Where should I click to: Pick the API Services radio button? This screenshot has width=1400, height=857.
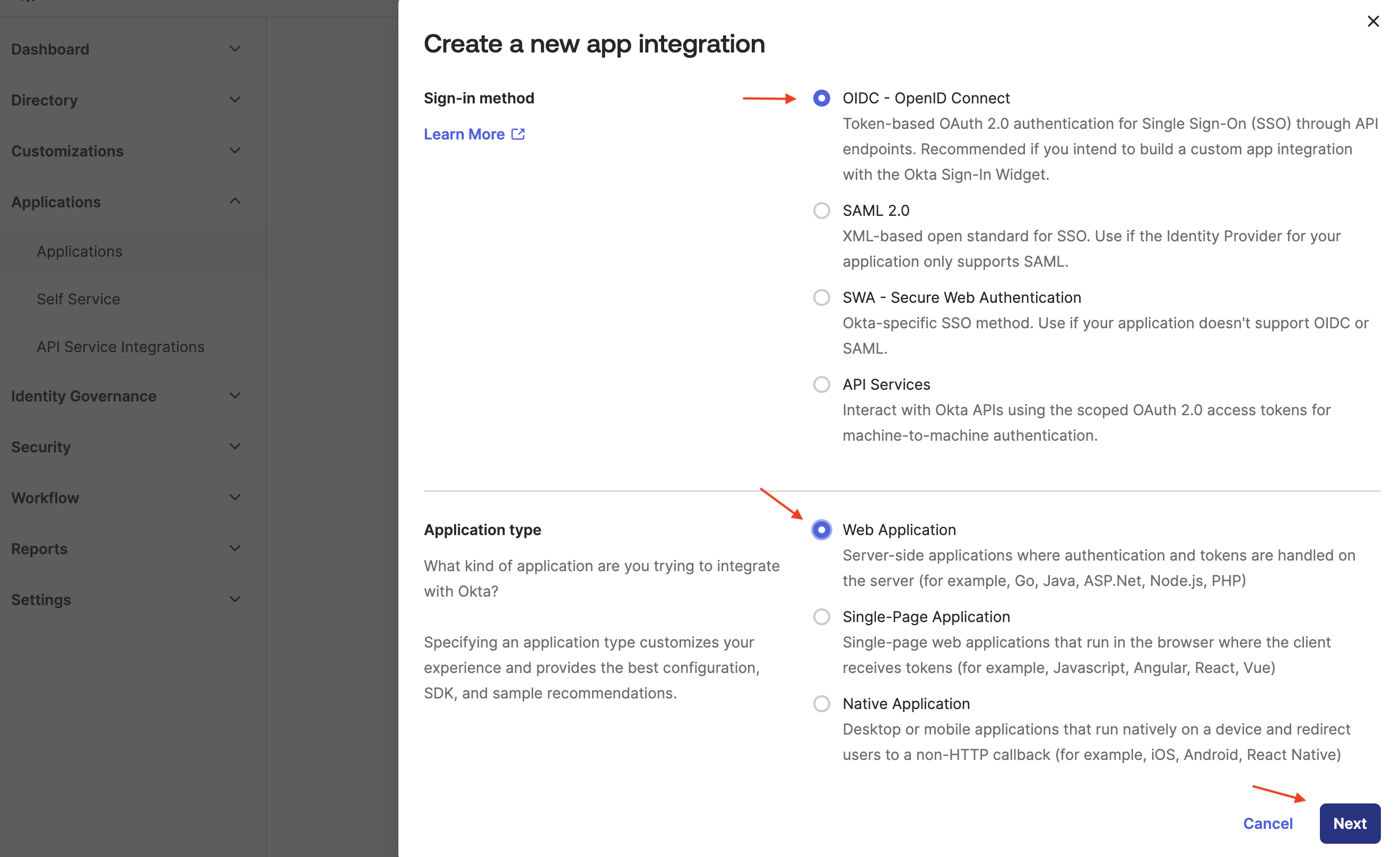[x=821, y=384]
